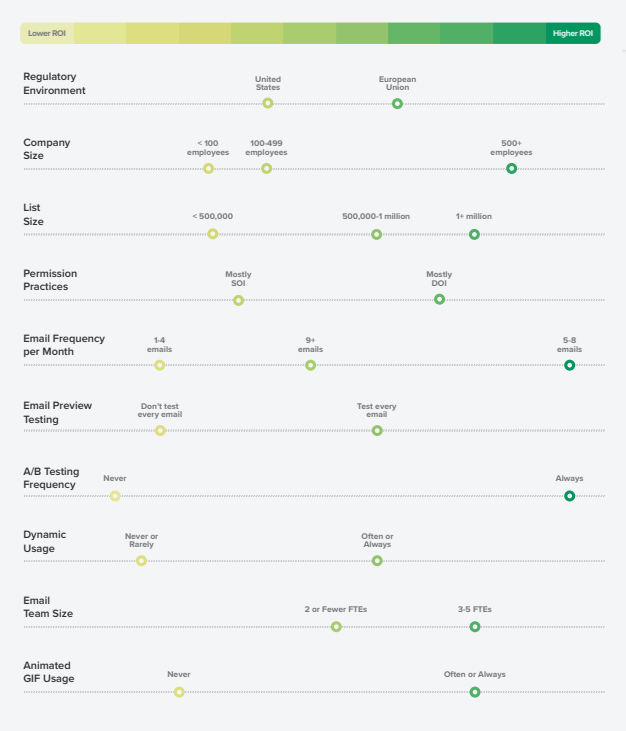This screenshot has width=626, height=731.
Task: Click the 3-5 FTEs team size marker
Action: click(475, 626)
